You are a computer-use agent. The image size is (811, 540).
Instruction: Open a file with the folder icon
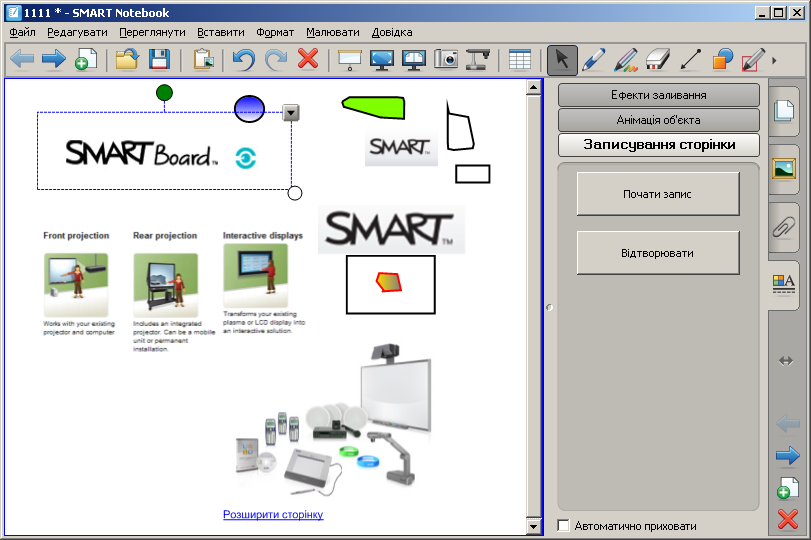click(x=127, y=59)
